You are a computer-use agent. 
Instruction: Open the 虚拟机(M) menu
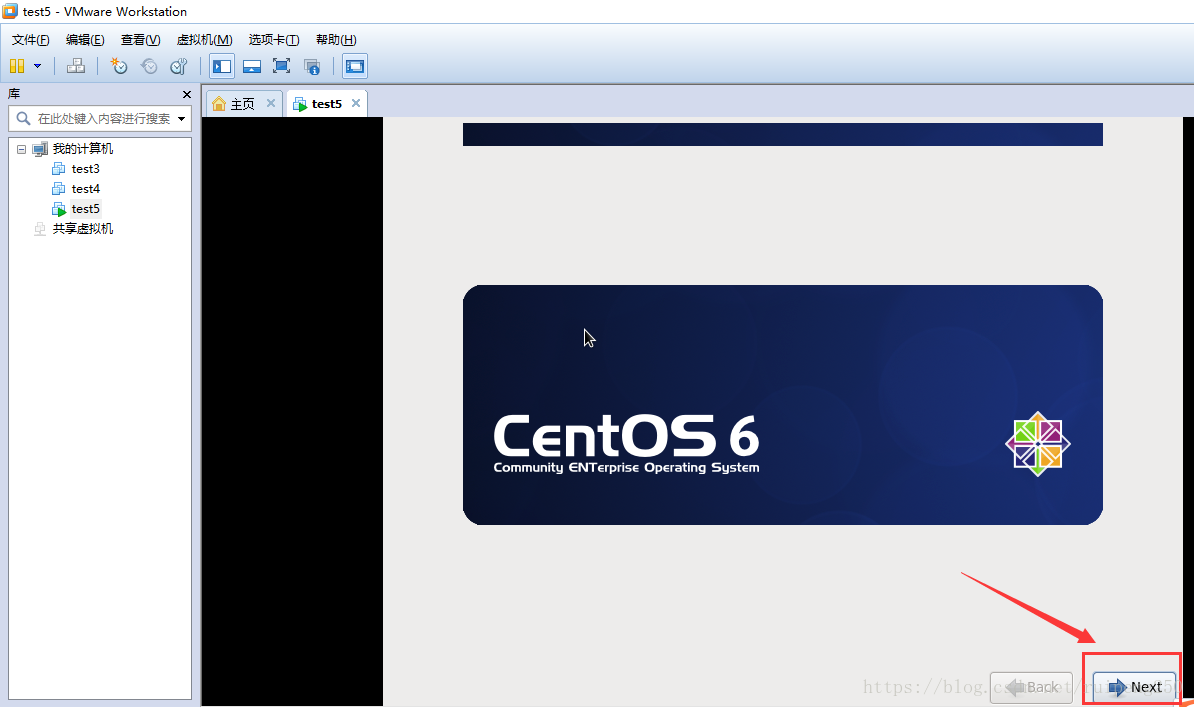204,40
